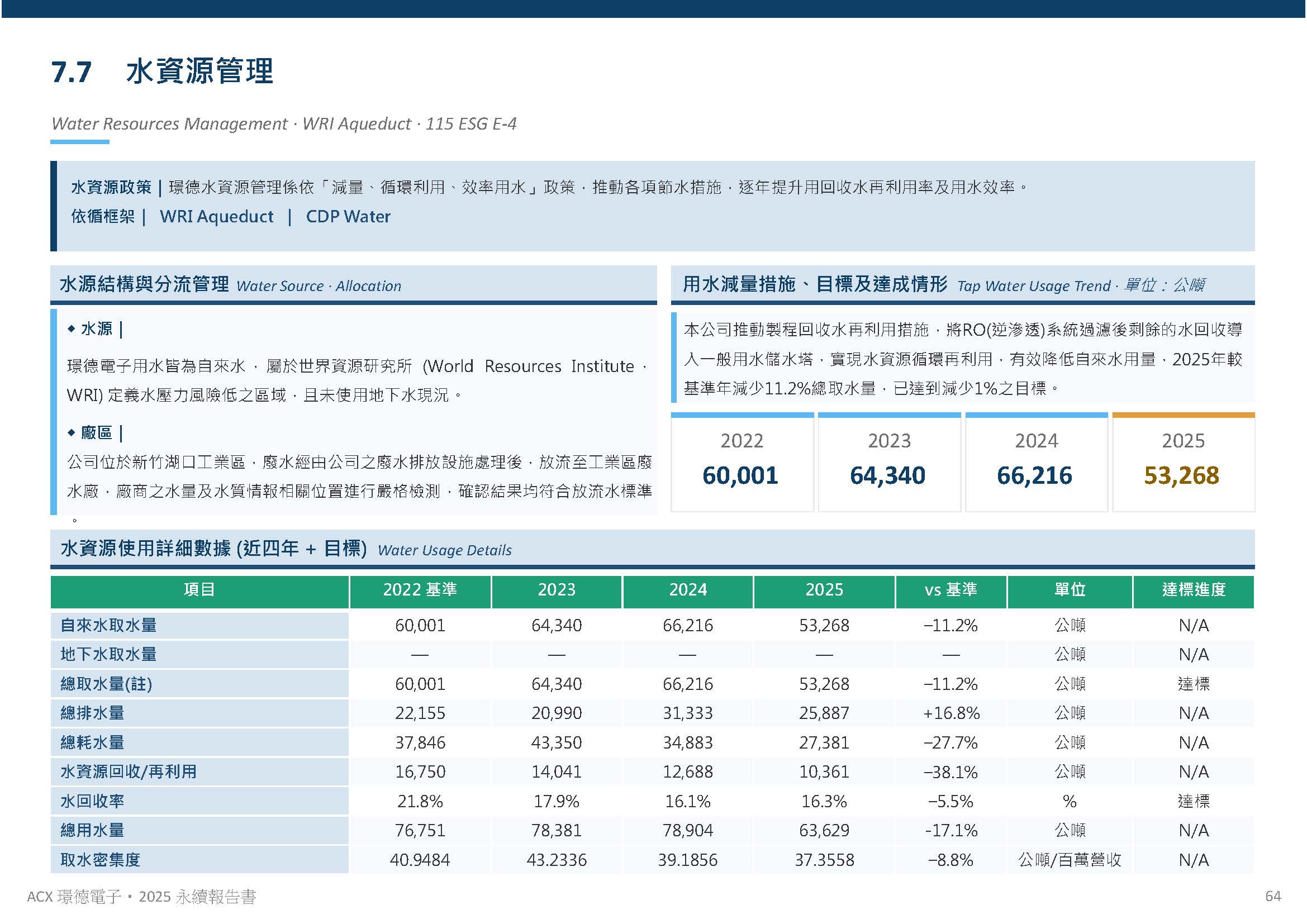Click the 27,381 cell in 總耗水量 row

click(x=824, y=743)
